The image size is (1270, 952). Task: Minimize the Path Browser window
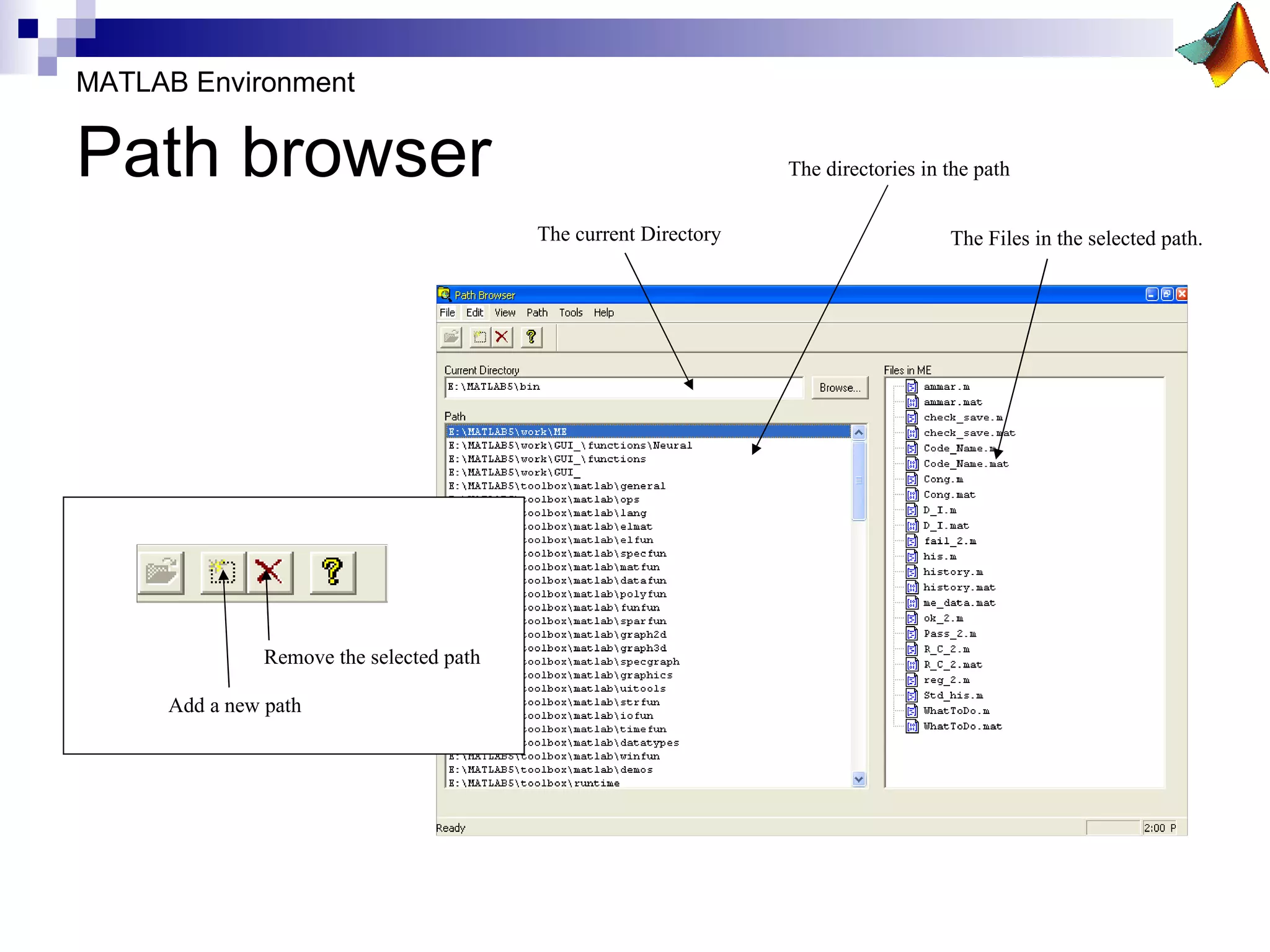(1152, 294)
